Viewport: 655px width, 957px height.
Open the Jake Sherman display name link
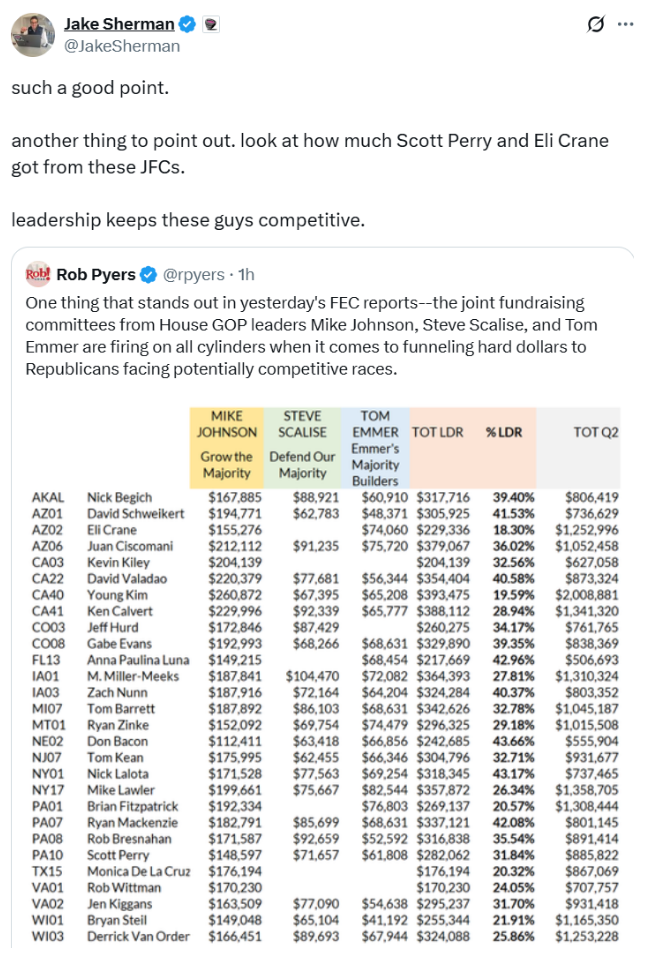pyautogui.click(x=120, y=24)
